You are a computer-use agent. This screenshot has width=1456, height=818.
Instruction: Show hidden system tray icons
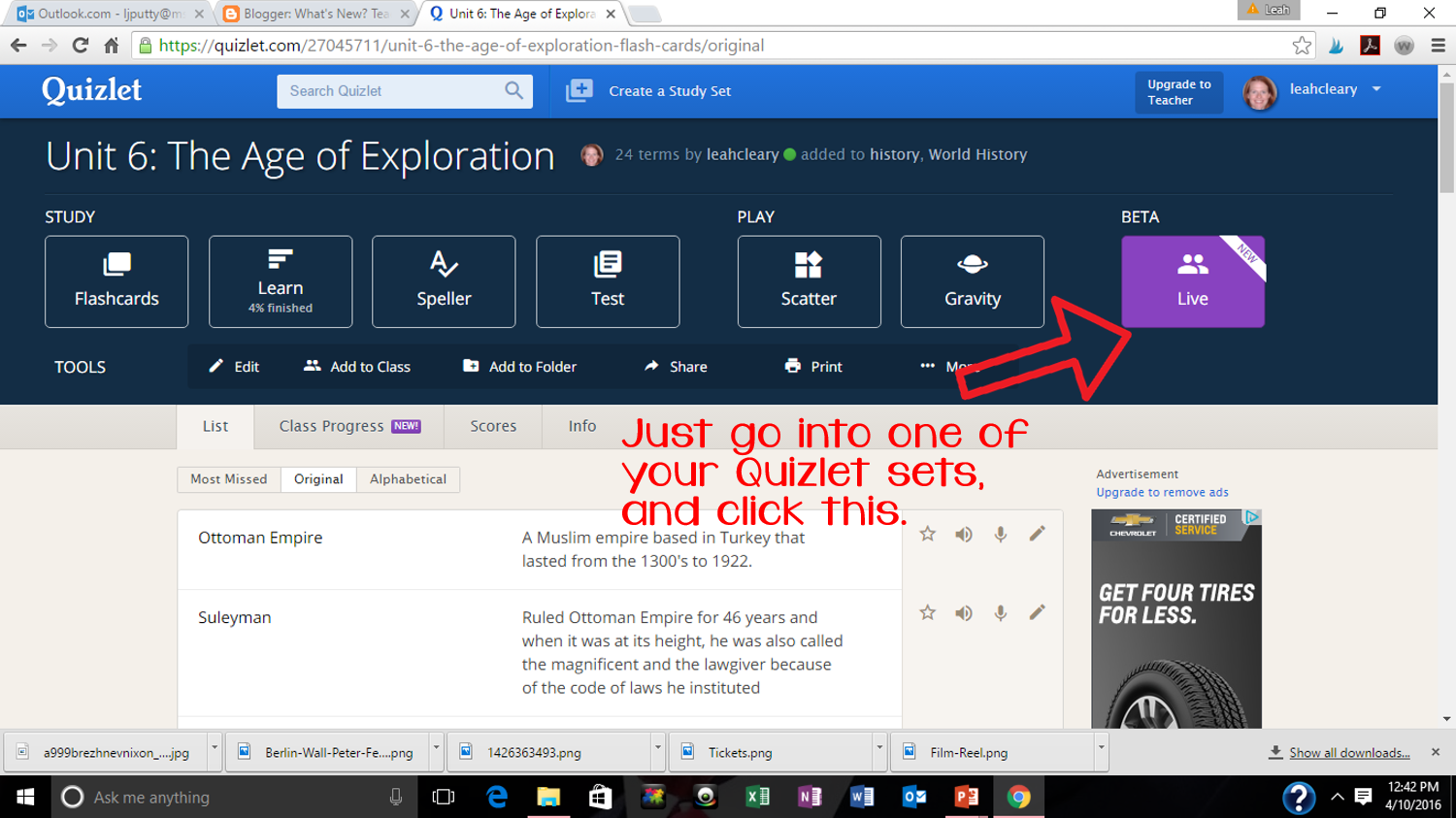pyautogui.click(x=1338, y=797)
